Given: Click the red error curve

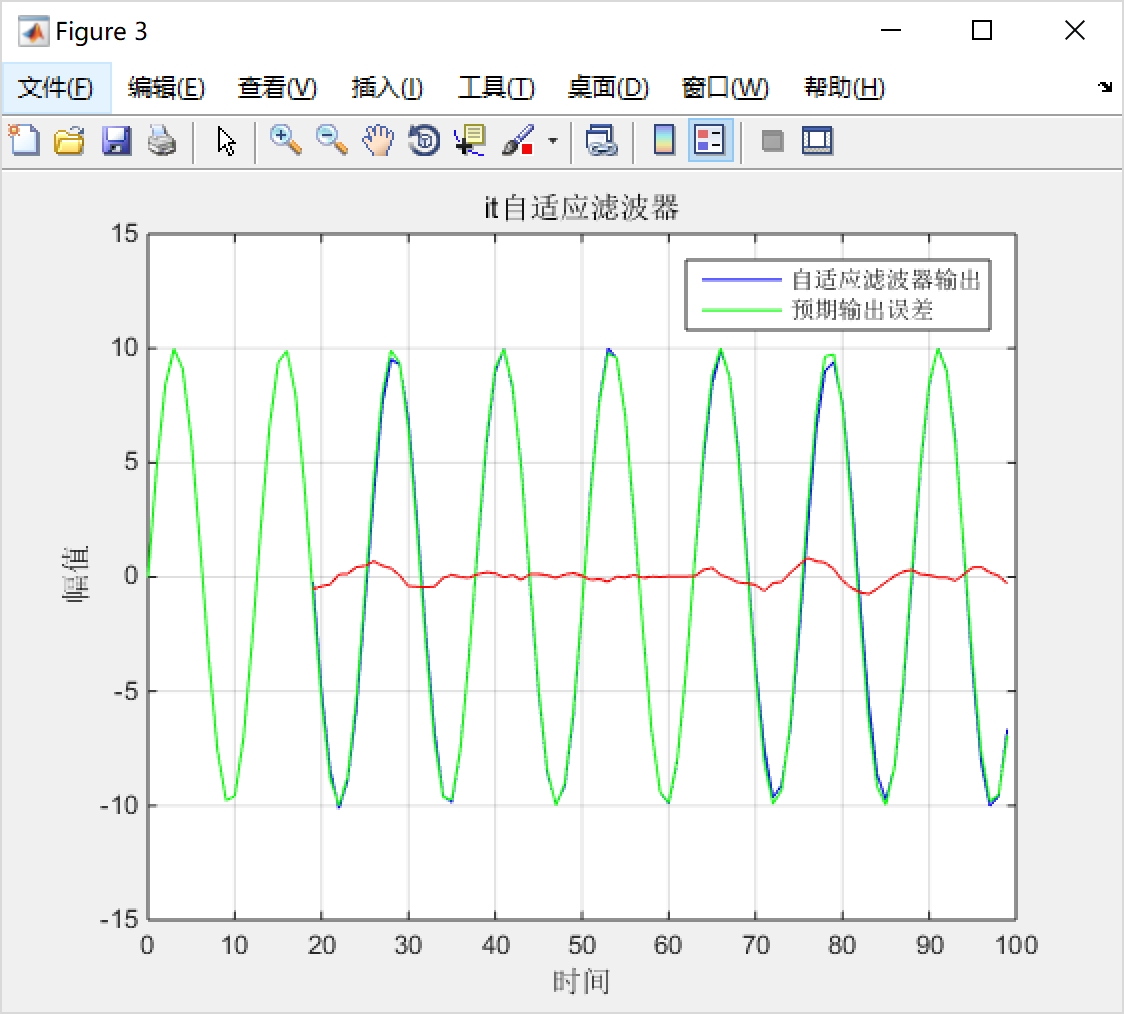Looking at the screenshot, I should coord(659,576).
